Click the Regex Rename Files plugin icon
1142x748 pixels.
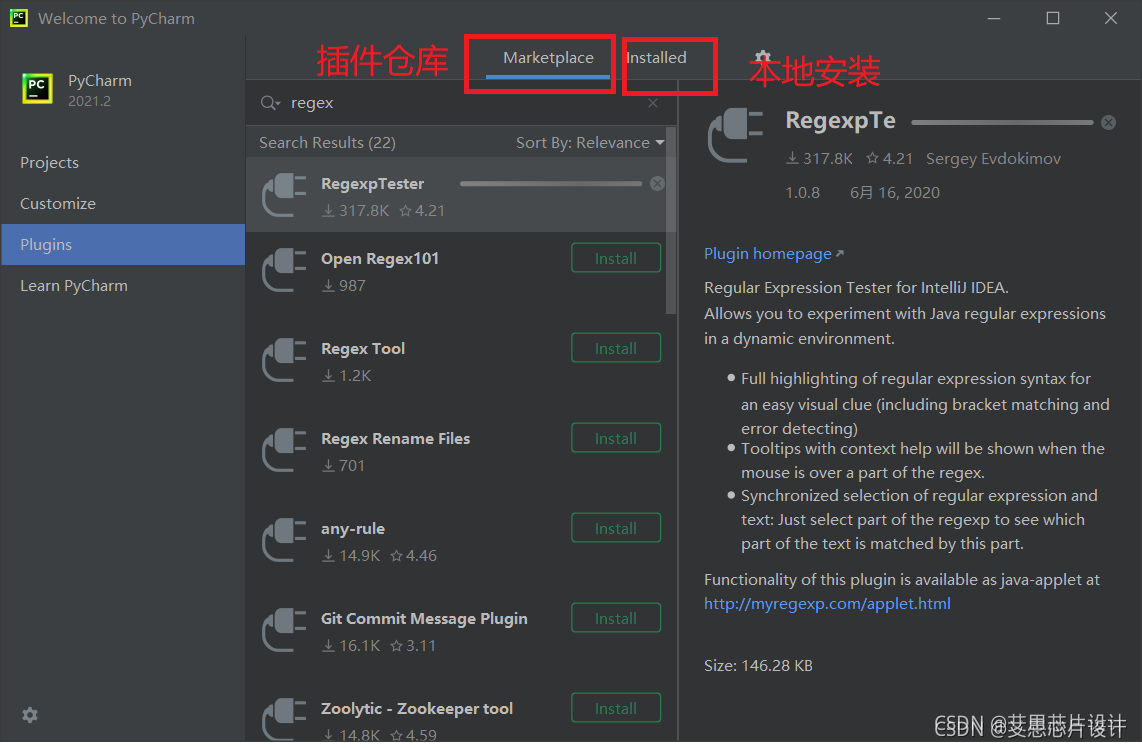(x=285, y=450)
